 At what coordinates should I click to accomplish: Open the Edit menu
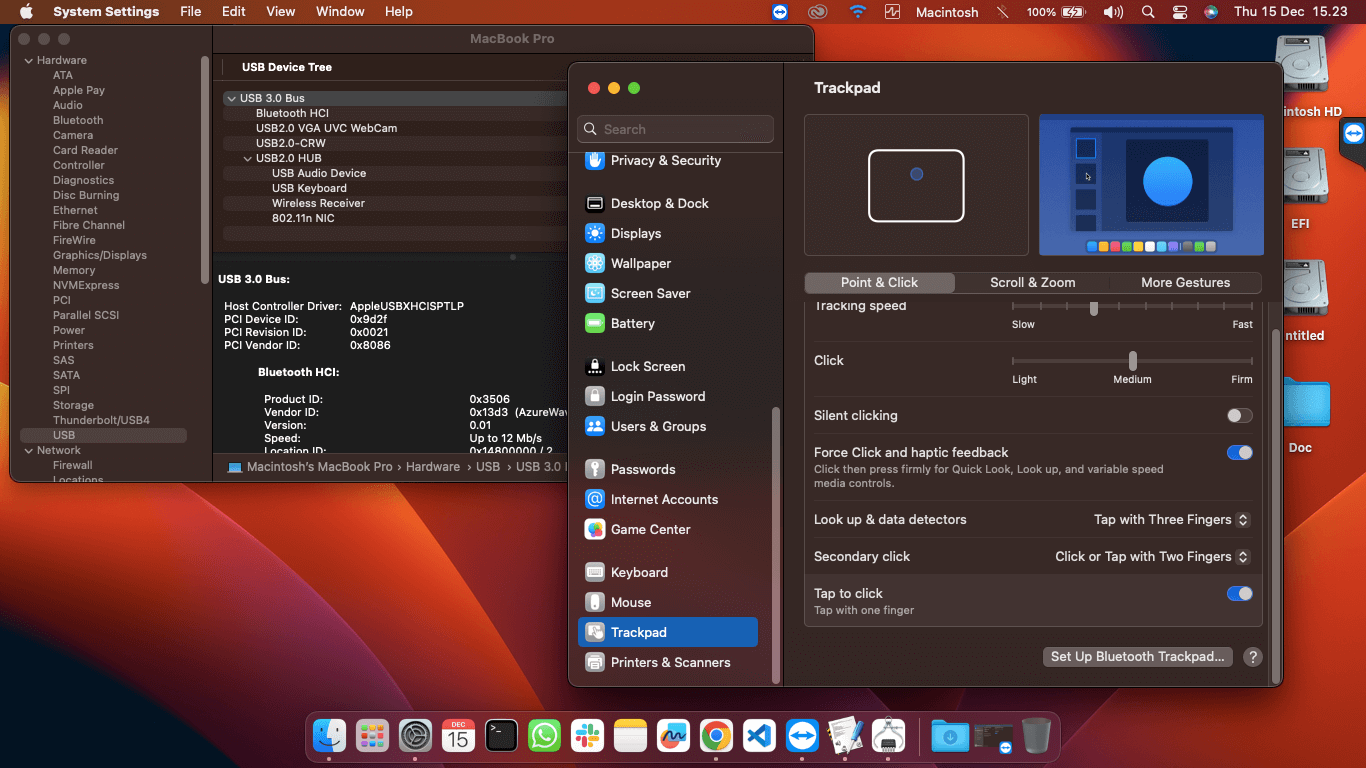(x=233, y=12)
